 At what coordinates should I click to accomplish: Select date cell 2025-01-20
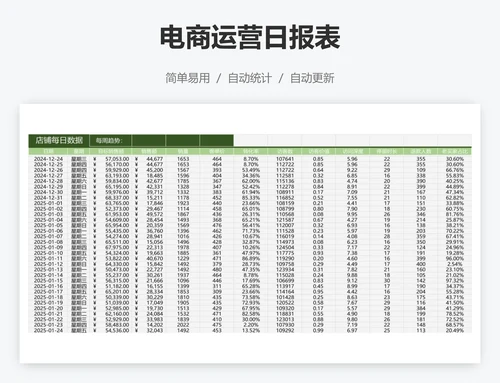[49, 308]
